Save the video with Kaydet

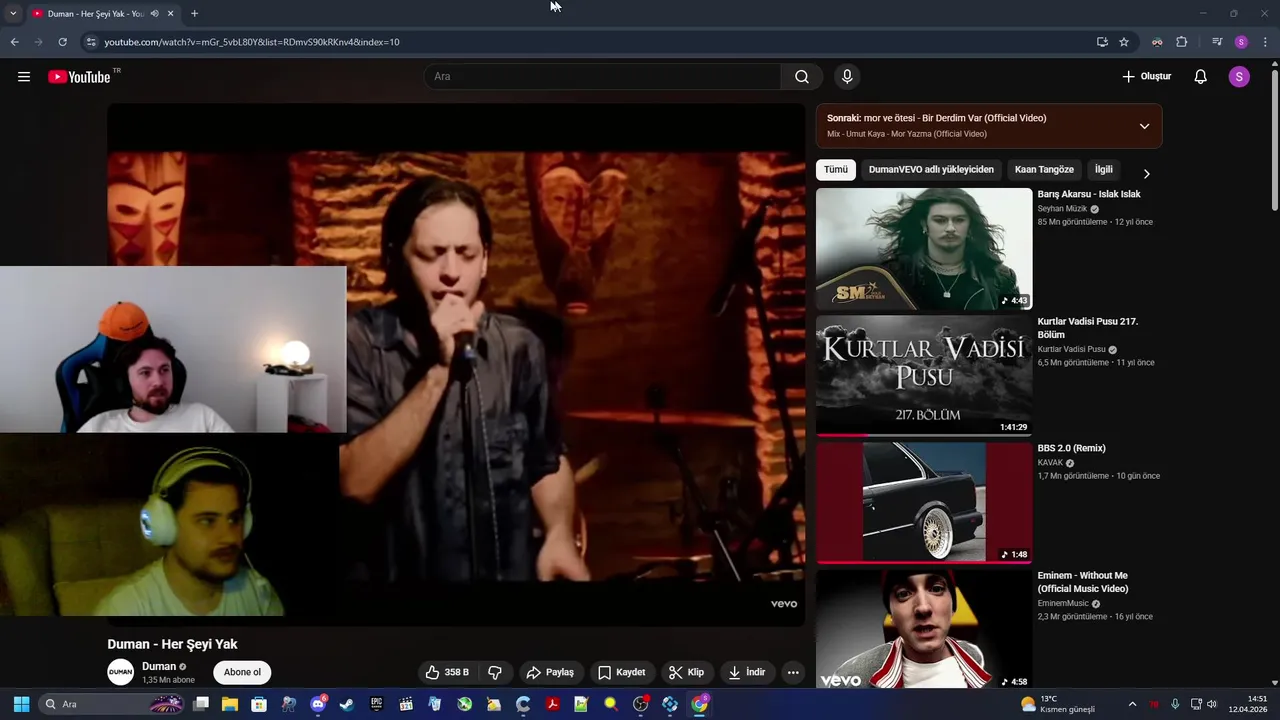point(622,672)
